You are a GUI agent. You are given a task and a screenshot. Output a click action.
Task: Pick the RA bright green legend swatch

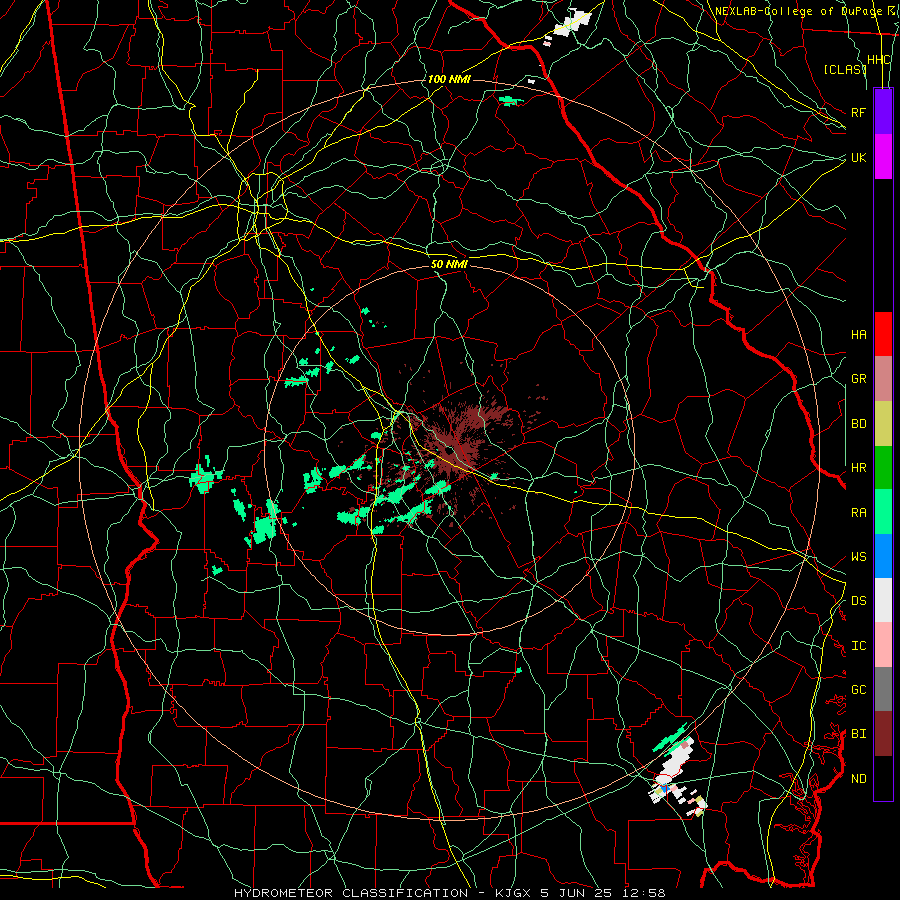click(883, 512)
